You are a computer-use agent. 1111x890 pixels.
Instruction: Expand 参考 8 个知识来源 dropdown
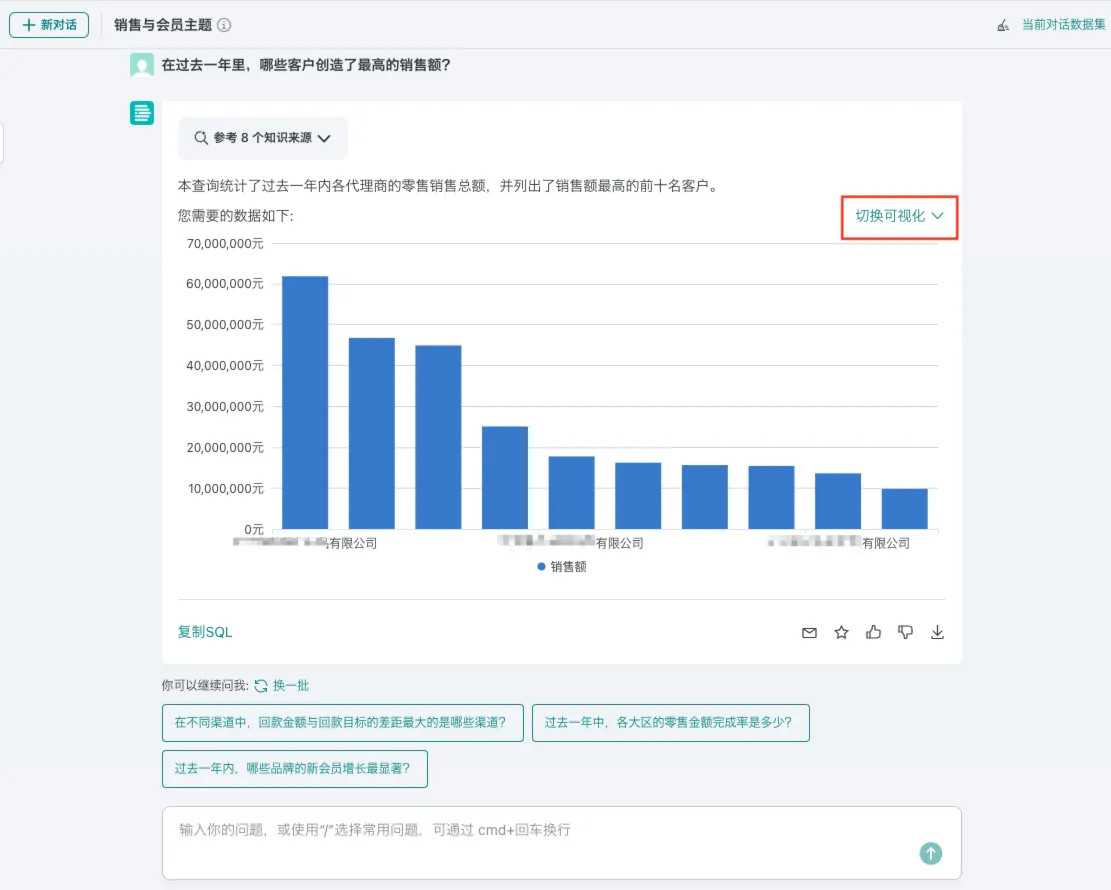(263, 137)
